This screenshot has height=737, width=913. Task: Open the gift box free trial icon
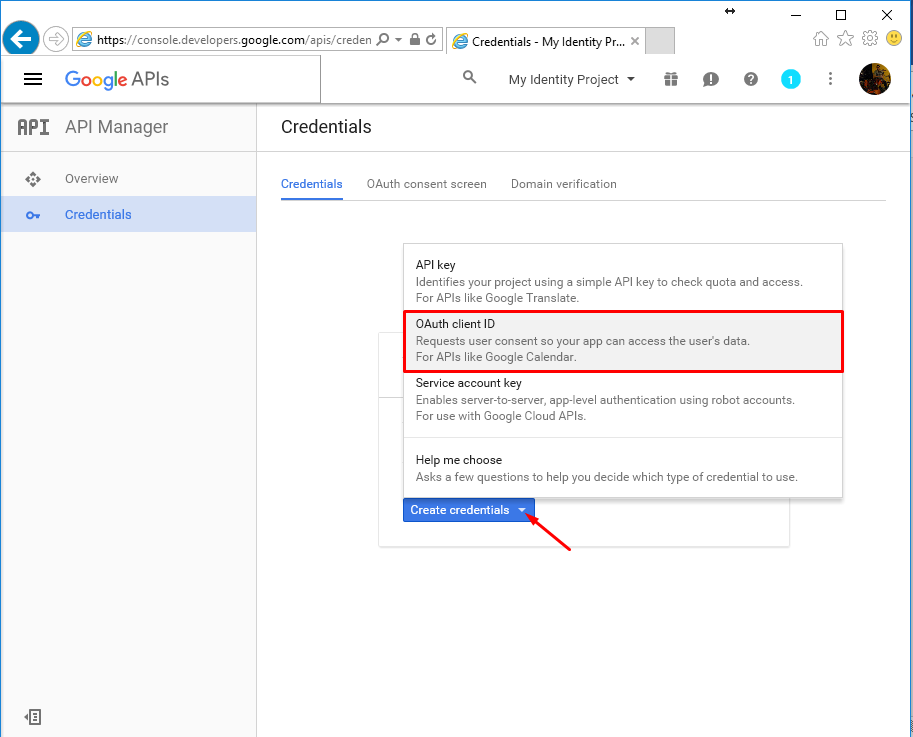(x=671, y=79)
